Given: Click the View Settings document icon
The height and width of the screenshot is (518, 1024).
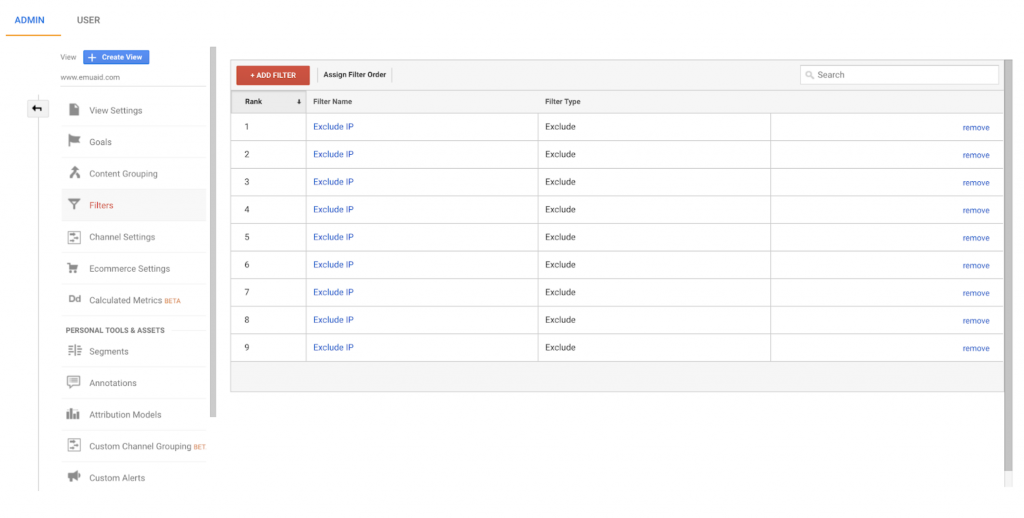Looking at the screenshot, I should coord(74,110).
